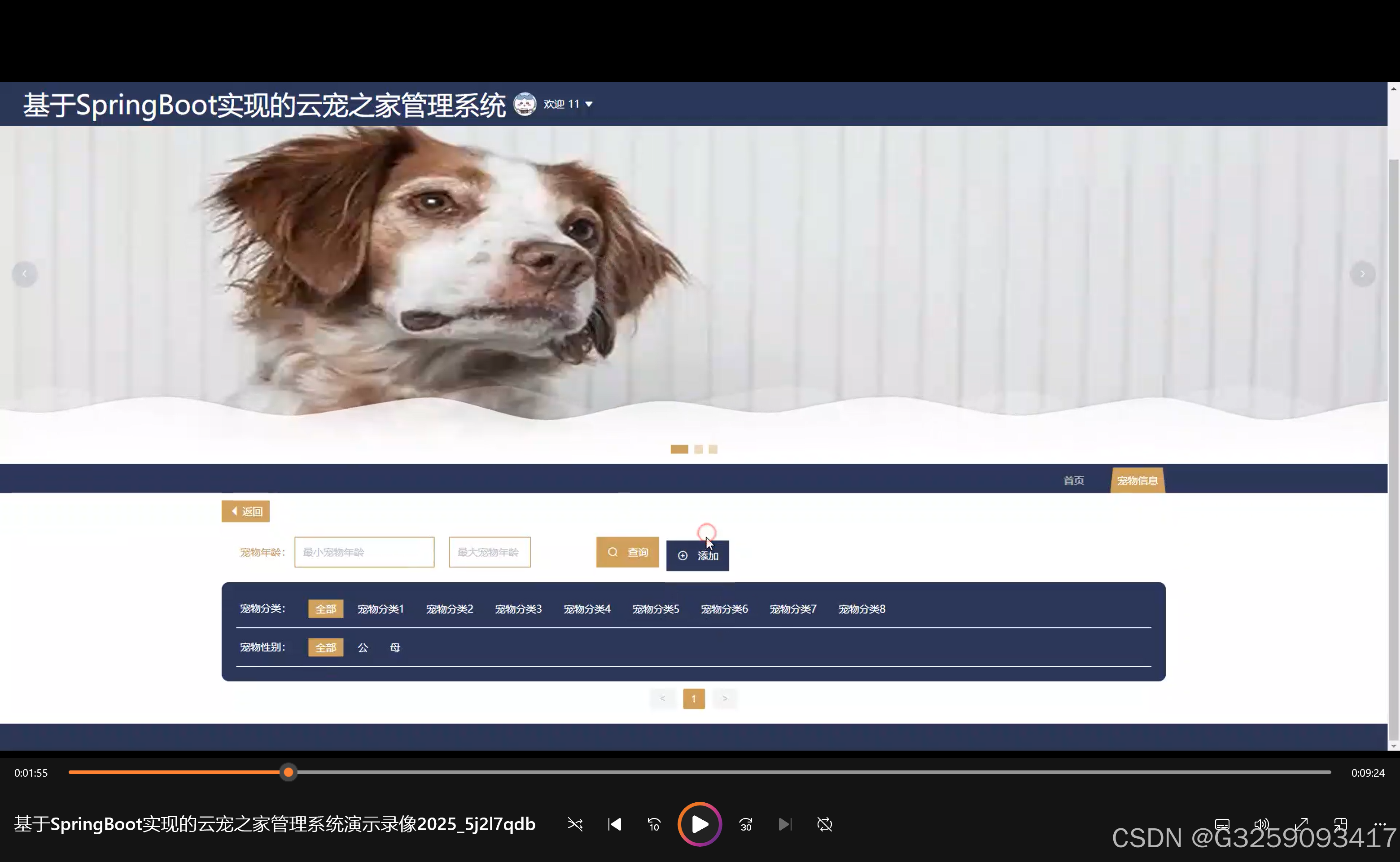Switch to the 首页 tab
The image size is (1400, 862).
(x=1073, y=480)
